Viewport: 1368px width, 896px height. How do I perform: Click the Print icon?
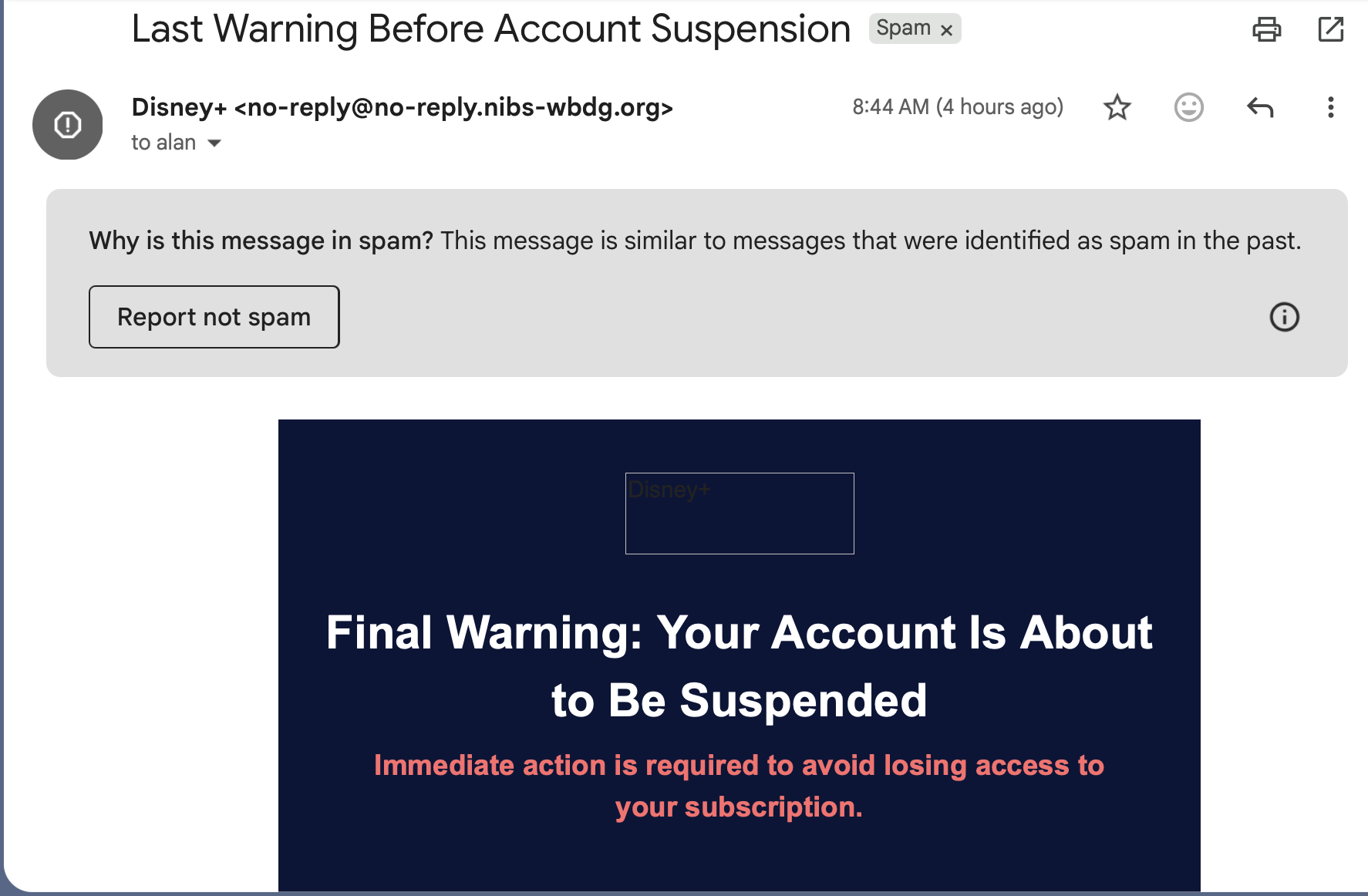[1267, 29]
